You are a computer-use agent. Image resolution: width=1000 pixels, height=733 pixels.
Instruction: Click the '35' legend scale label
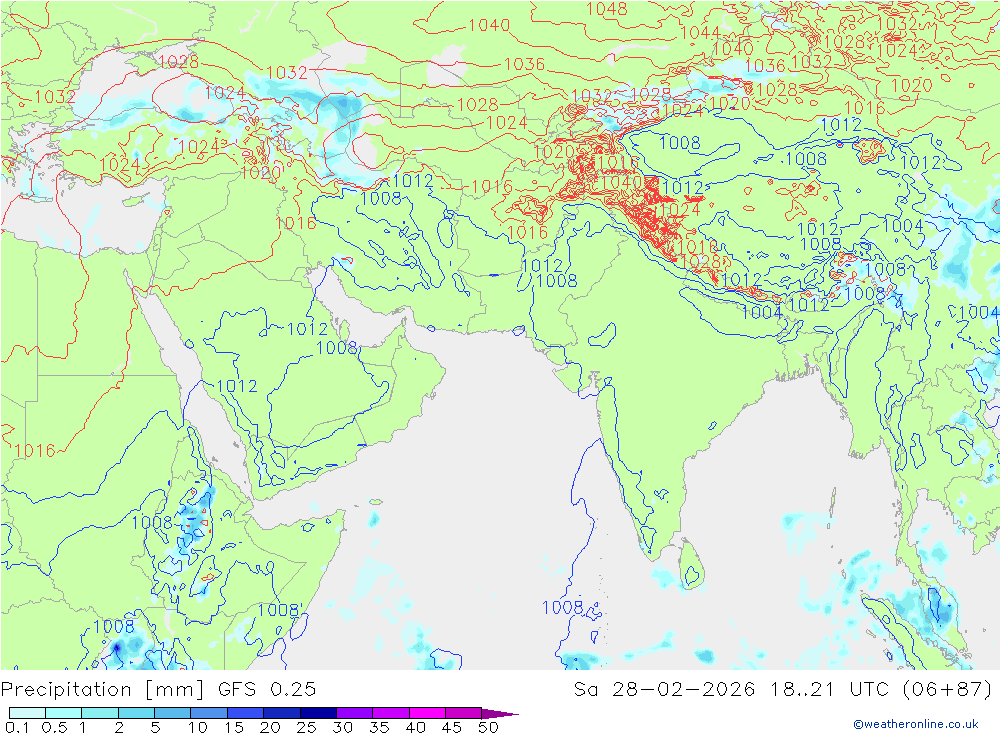[x=379, y=727]
